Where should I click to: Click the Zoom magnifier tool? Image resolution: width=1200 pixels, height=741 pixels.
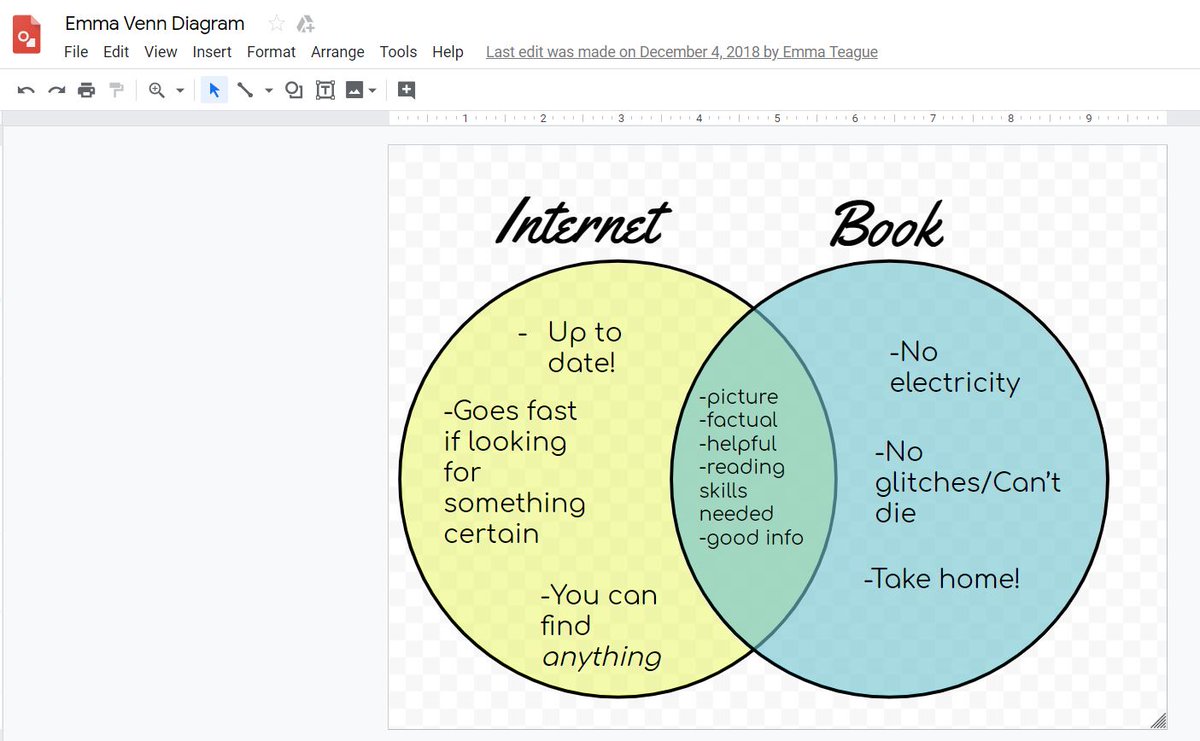(x=157, y=90)
